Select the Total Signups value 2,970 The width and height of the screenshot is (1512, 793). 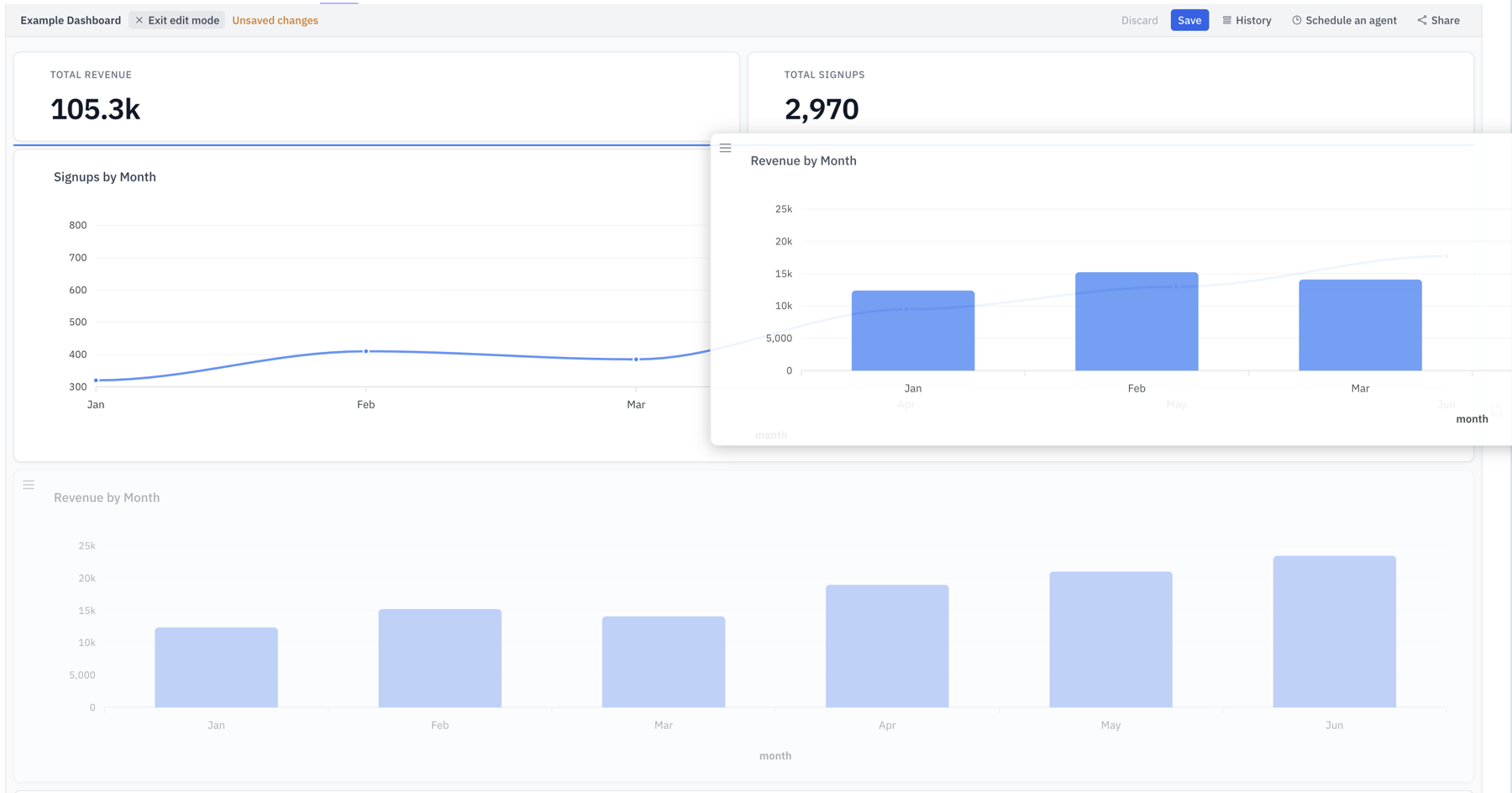822,109
